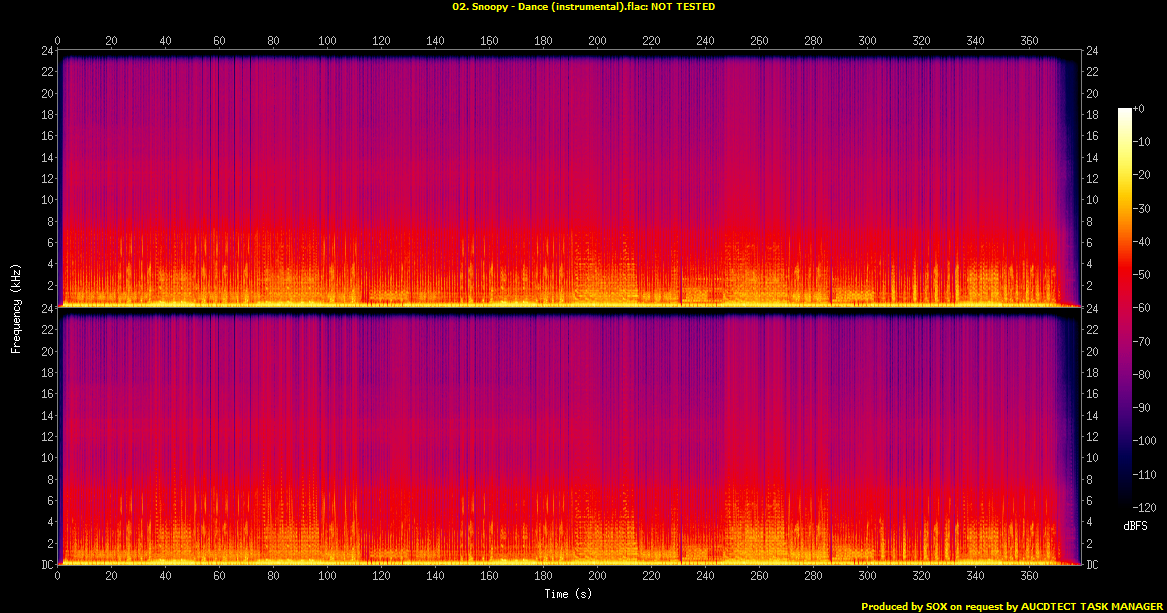
Task: Click '240' tick on bottom time axis
Action: 705,575
